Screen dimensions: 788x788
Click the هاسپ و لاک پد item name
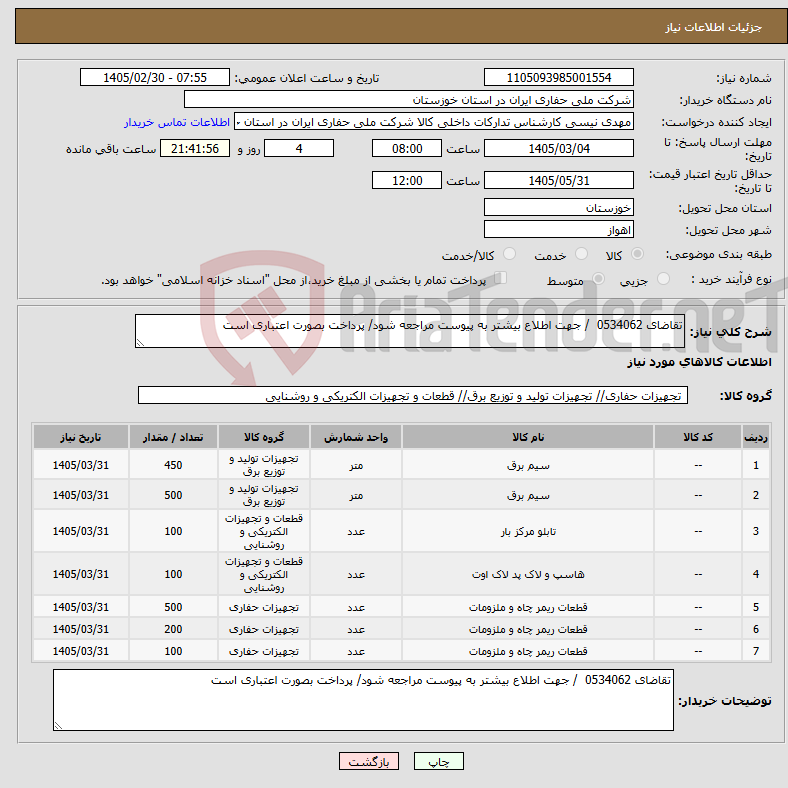click(x=528, y=574)
